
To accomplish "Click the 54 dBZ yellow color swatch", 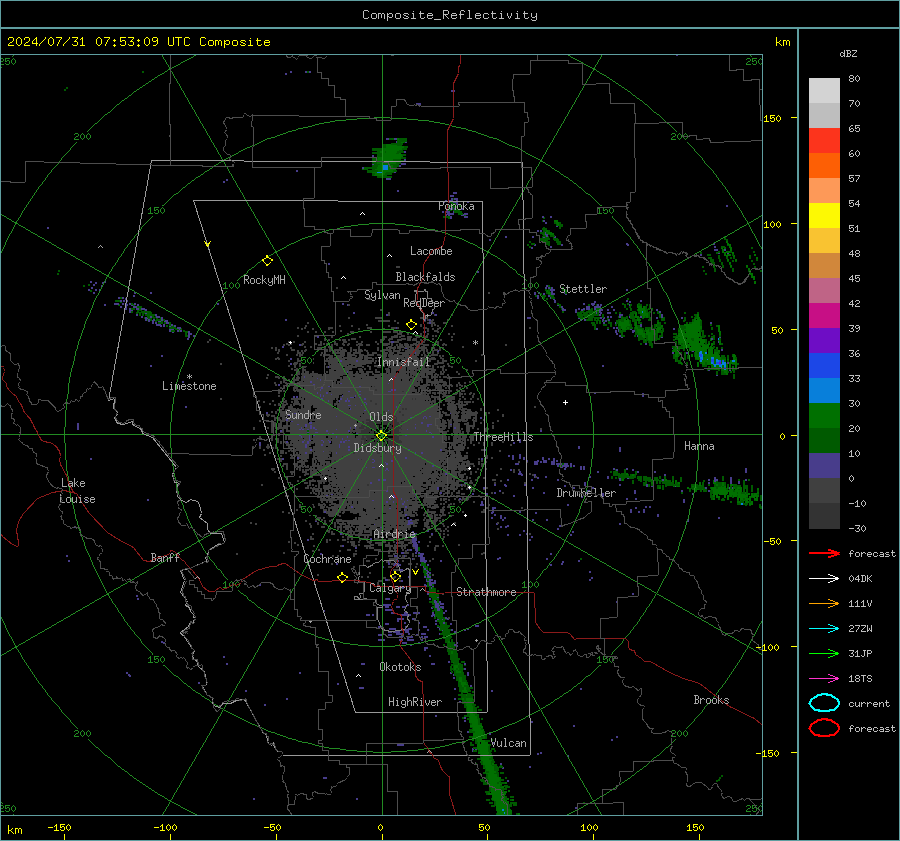I will coord(824,215).
